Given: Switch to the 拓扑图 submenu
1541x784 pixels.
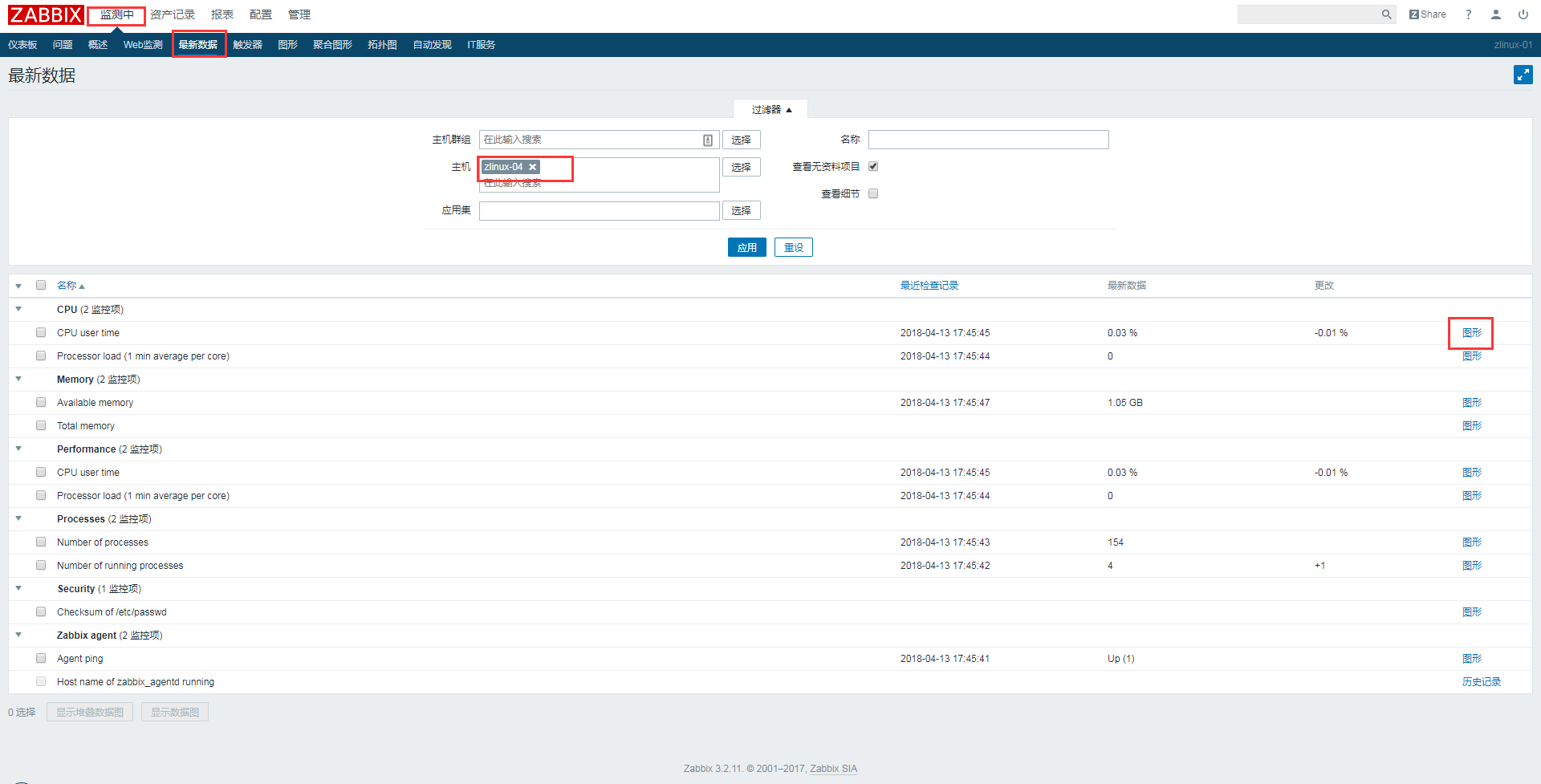Looking at the screenshot, I should point(382,45).
